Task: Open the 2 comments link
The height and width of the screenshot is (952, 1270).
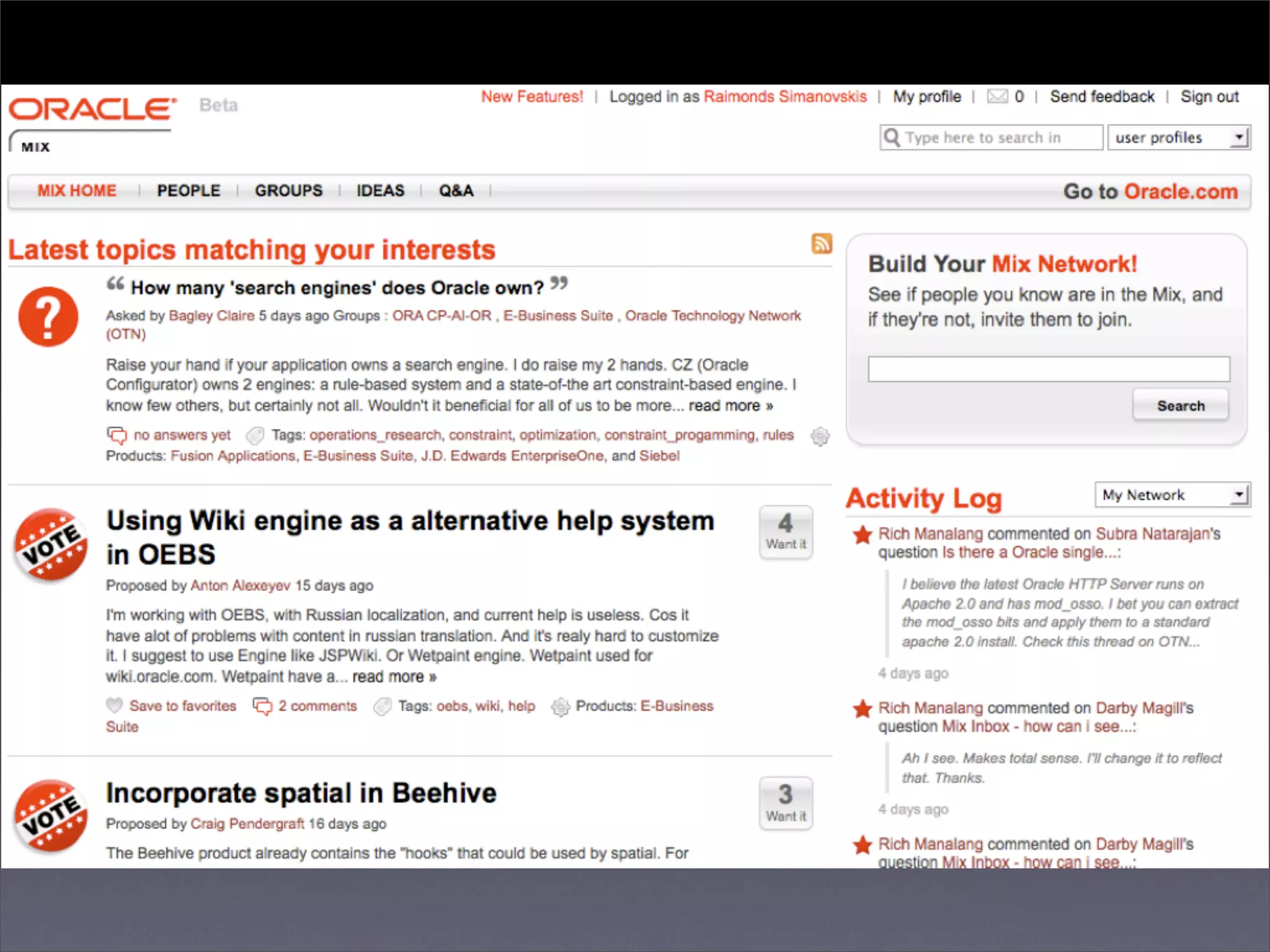Action: (x=317, y=705)
